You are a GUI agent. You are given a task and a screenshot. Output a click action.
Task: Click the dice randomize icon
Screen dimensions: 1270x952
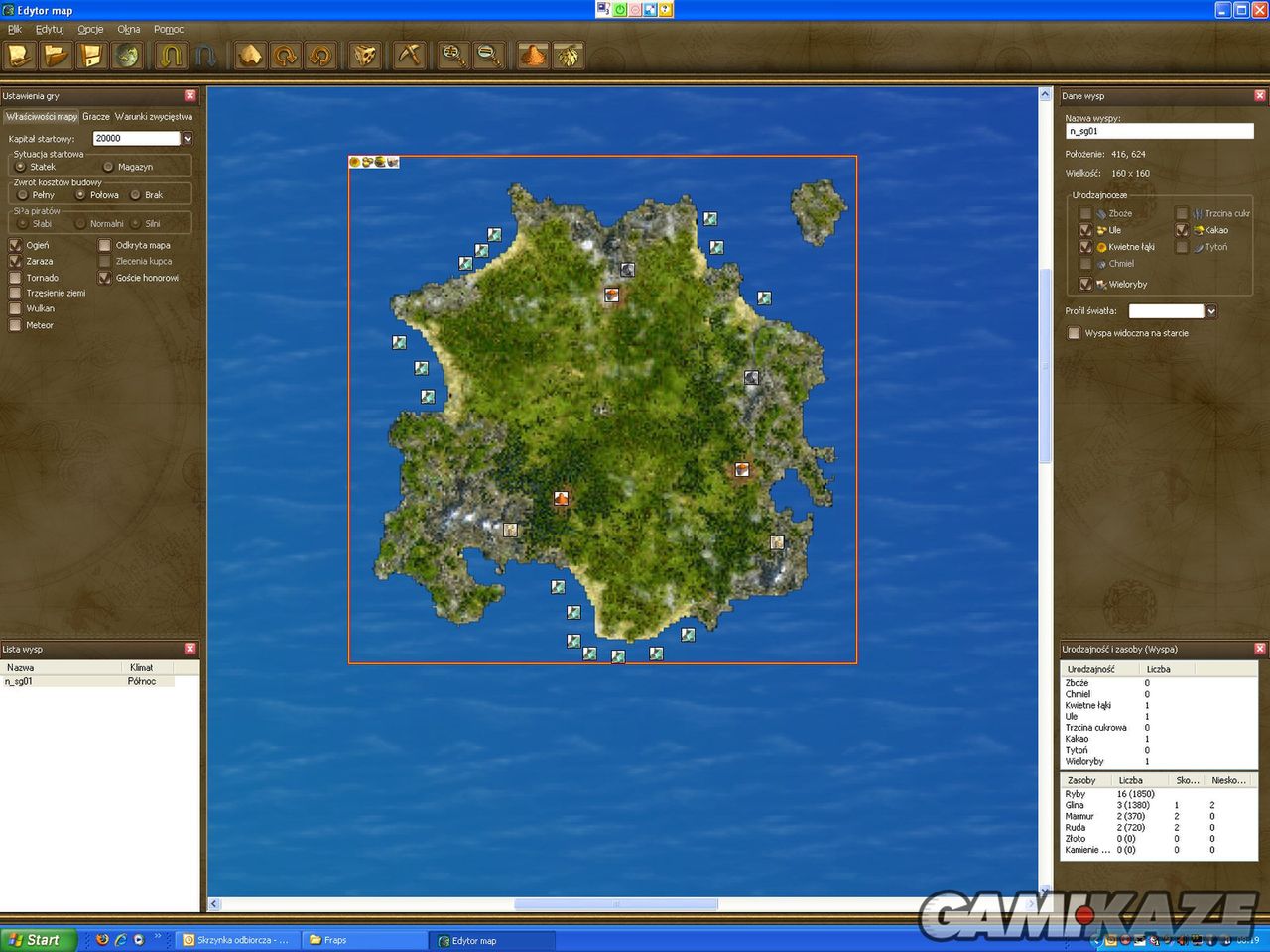(x=365, y=55)
